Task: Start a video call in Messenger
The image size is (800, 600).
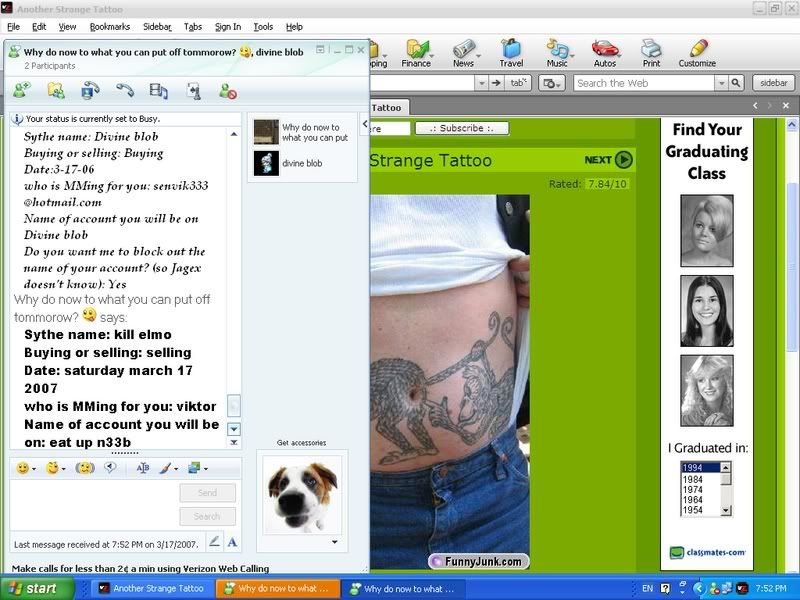Action: 90,91
